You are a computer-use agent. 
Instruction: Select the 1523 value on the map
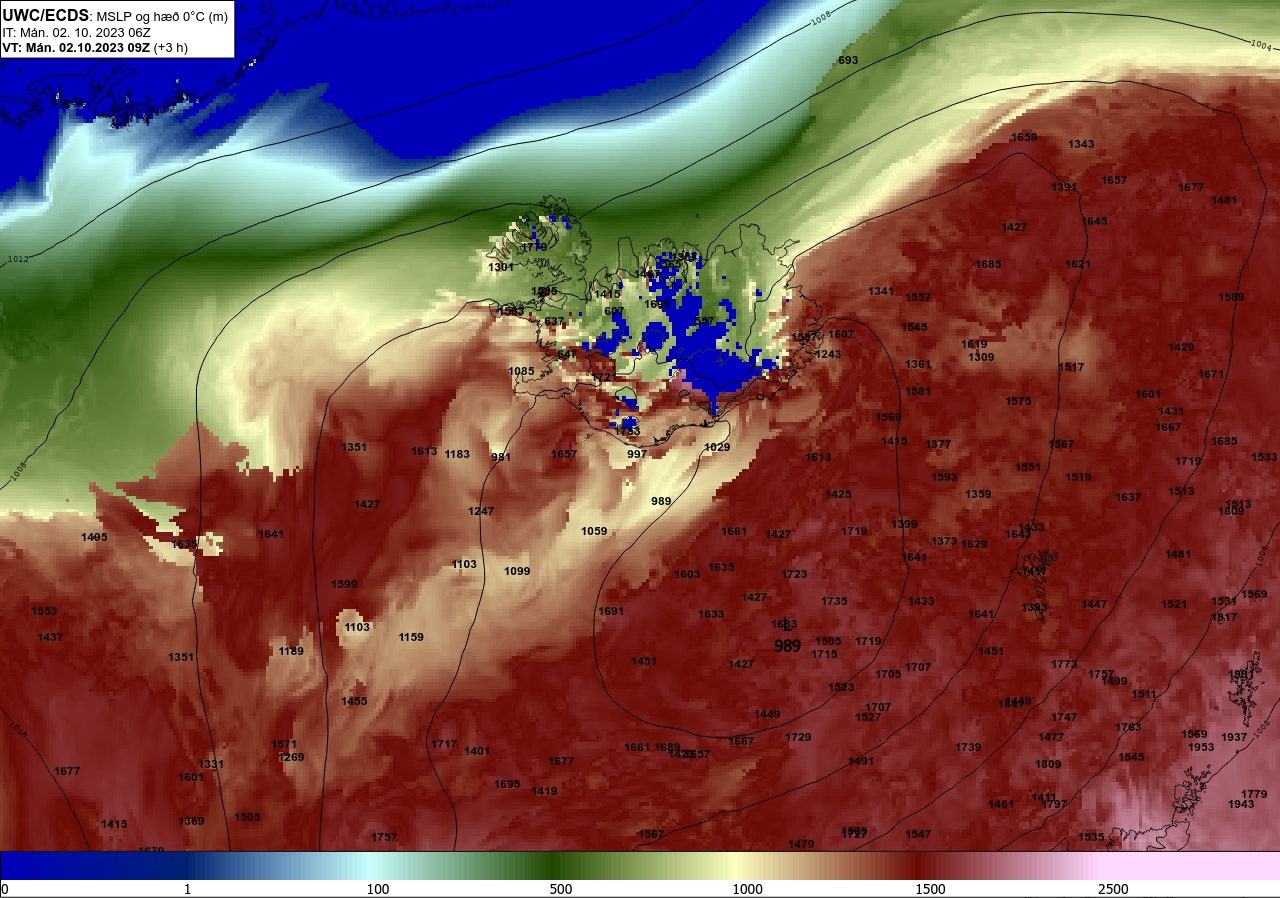(841, 687)
